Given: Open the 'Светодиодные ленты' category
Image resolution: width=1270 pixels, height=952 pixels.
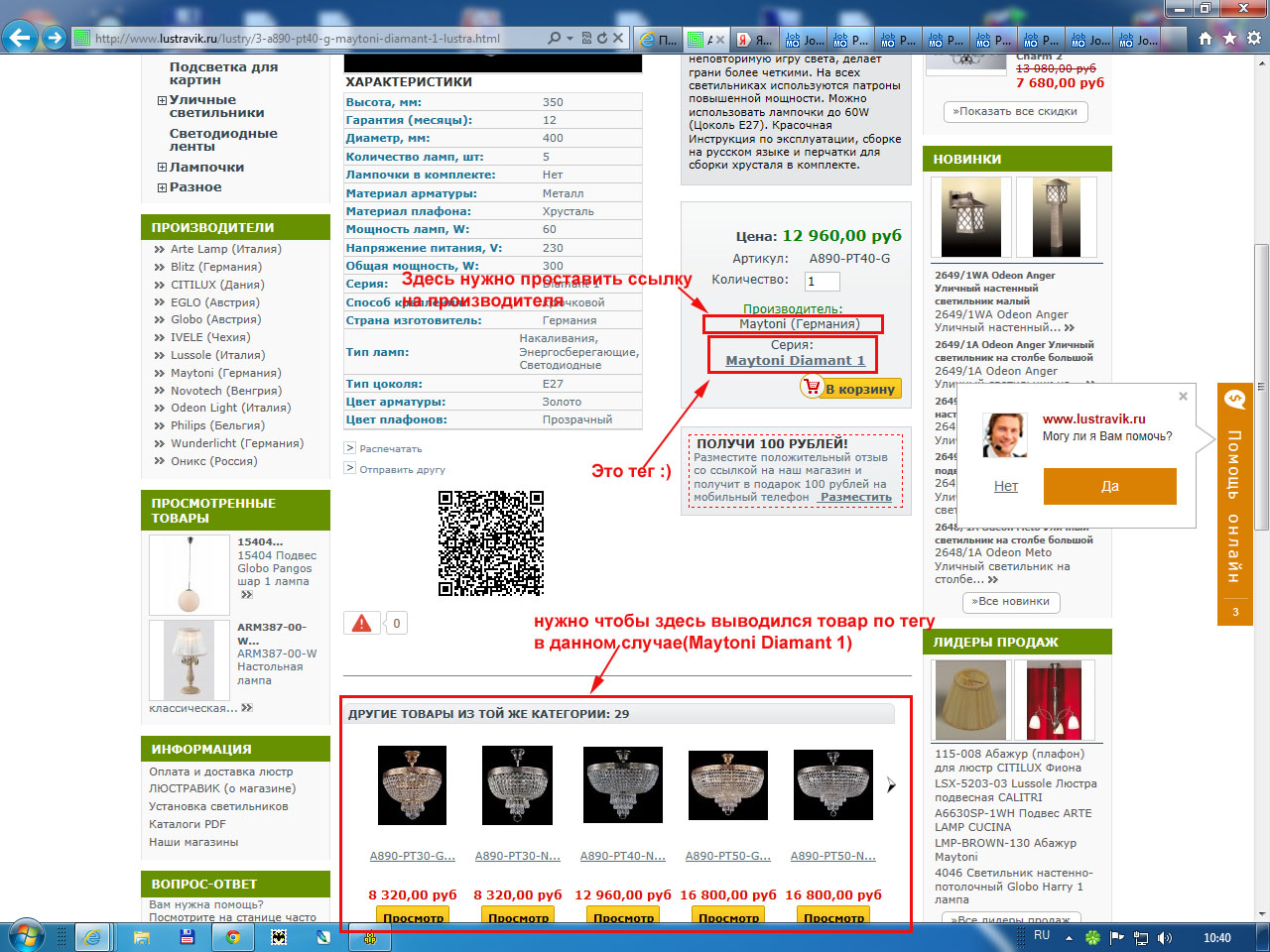Looking at the screenshot, I should click(x=223, y=140).
